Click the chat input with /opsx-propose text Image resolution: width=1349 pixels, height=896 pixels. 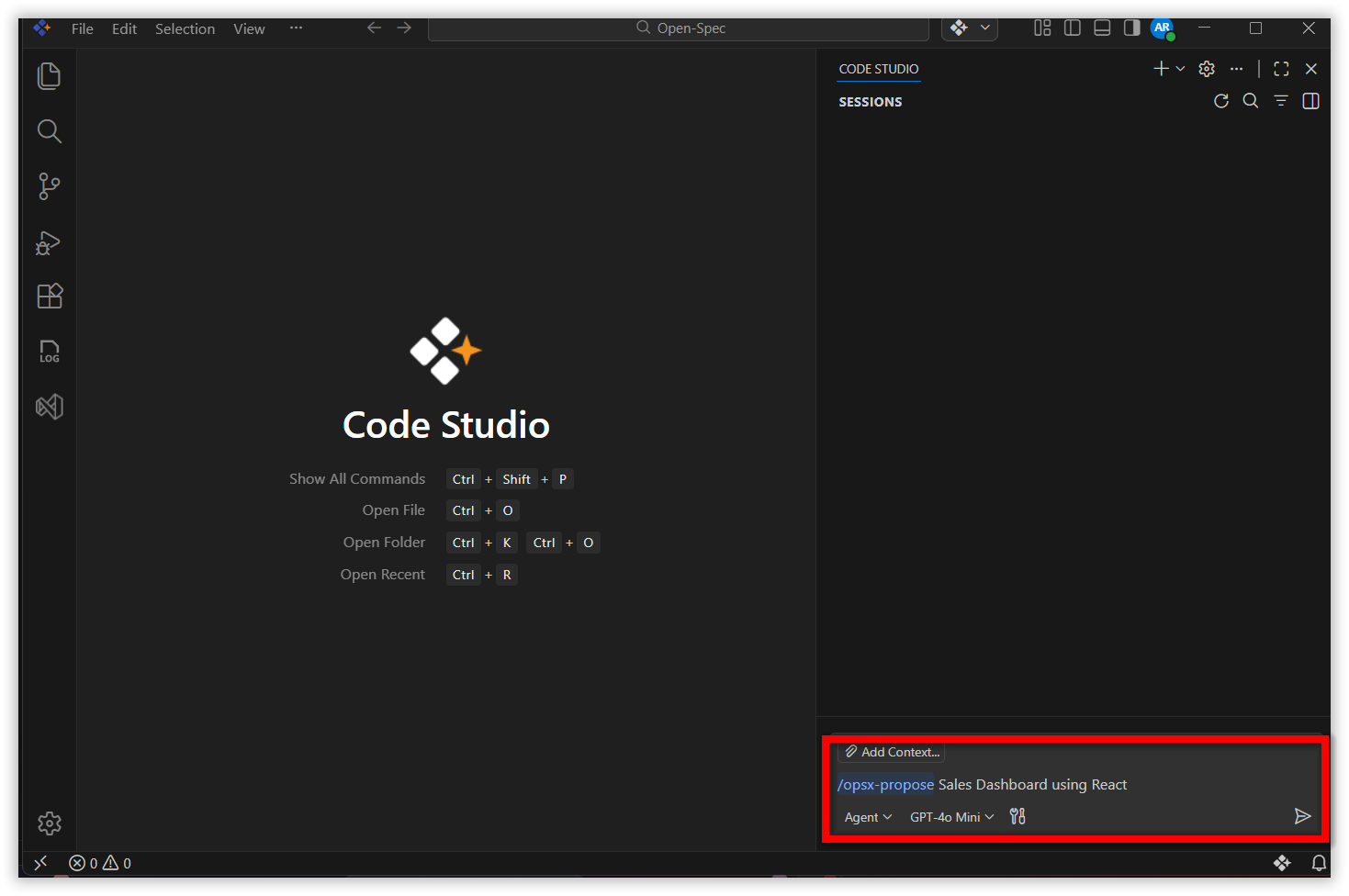click(x=1074, y=785)
